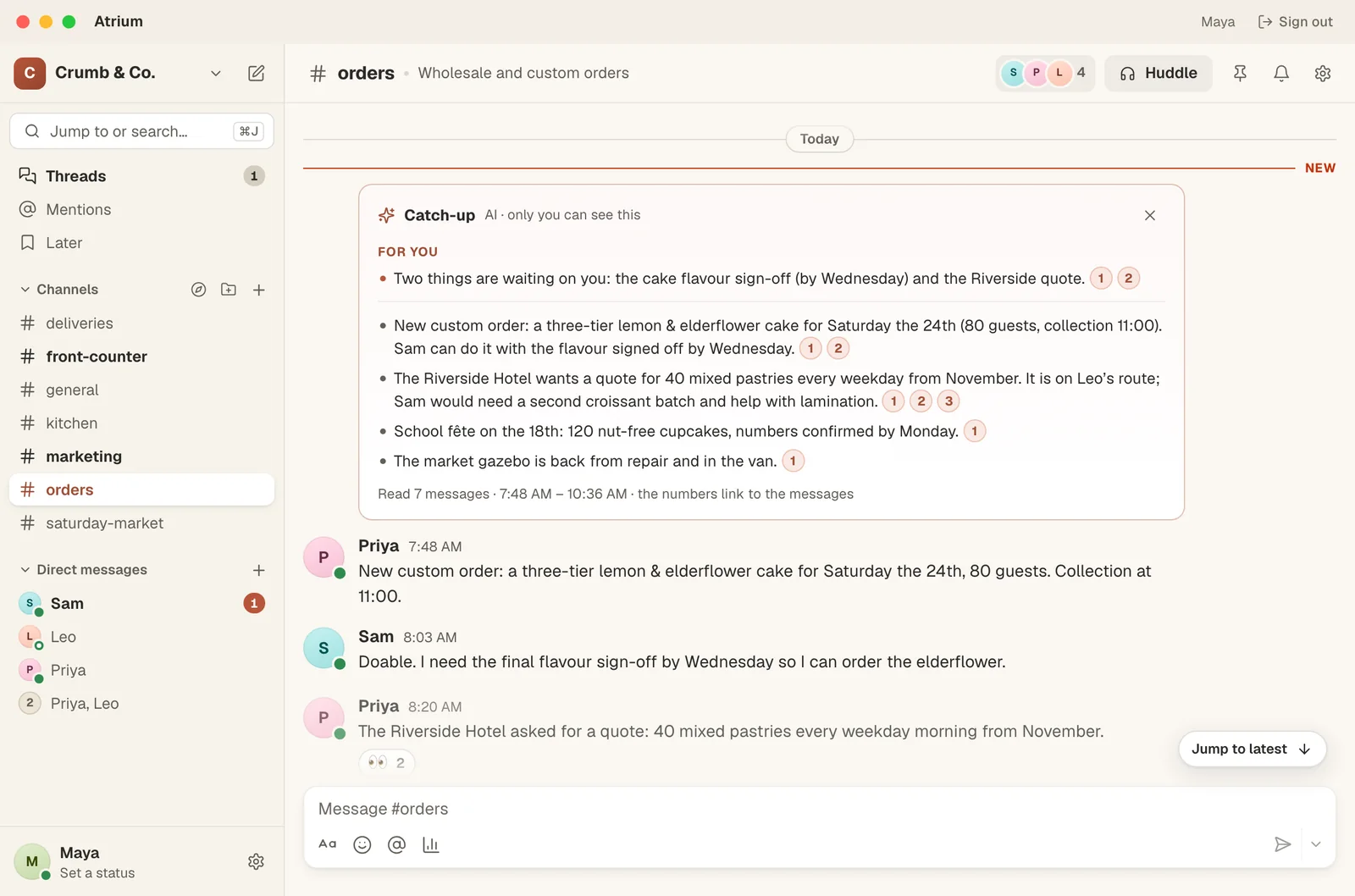Open direct message with Sam
The image size is (1355, 896).
coord(141,604)
